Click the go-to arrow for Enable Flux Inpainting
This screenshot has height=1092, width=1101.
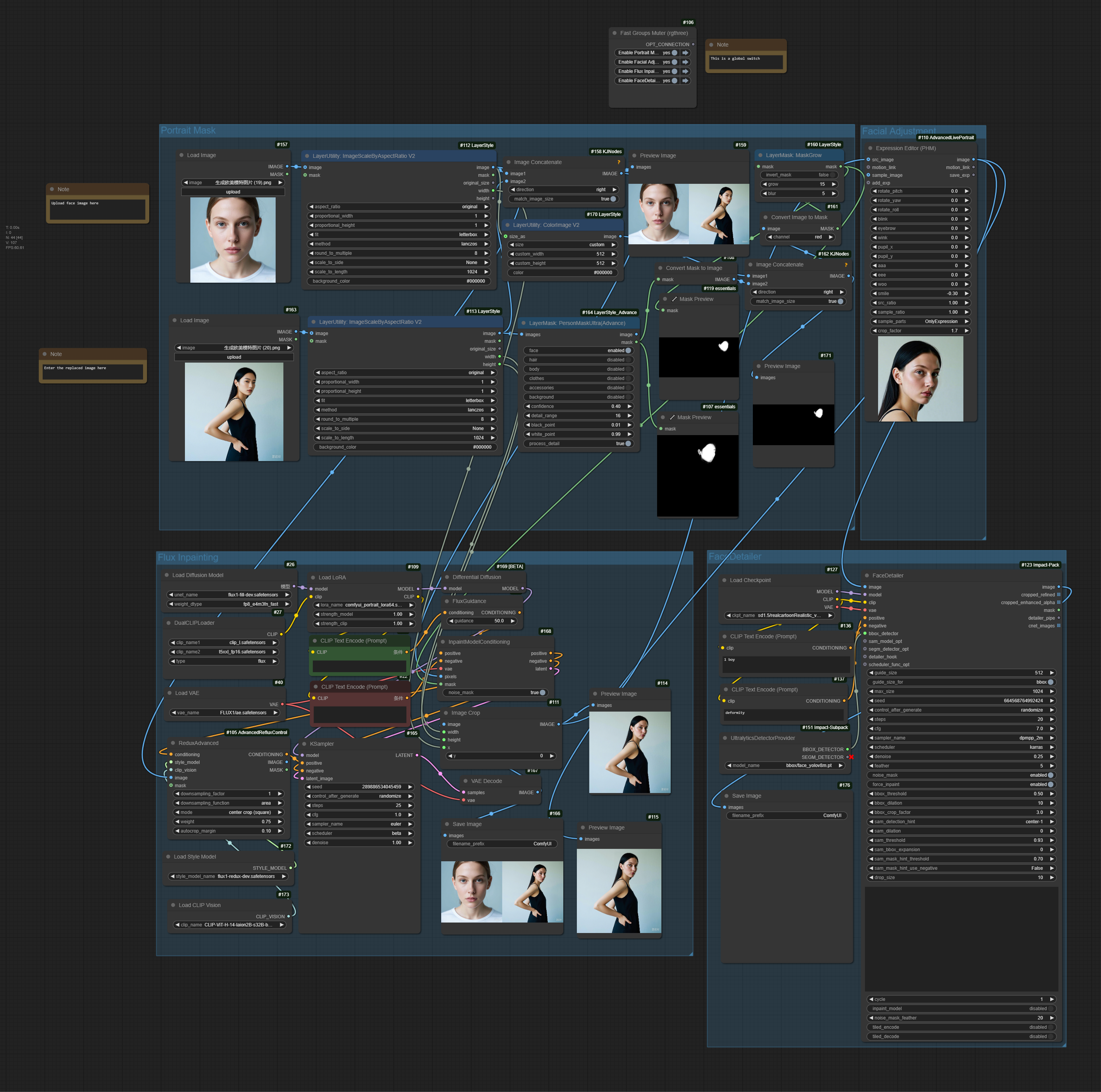(x=685, y=71)
